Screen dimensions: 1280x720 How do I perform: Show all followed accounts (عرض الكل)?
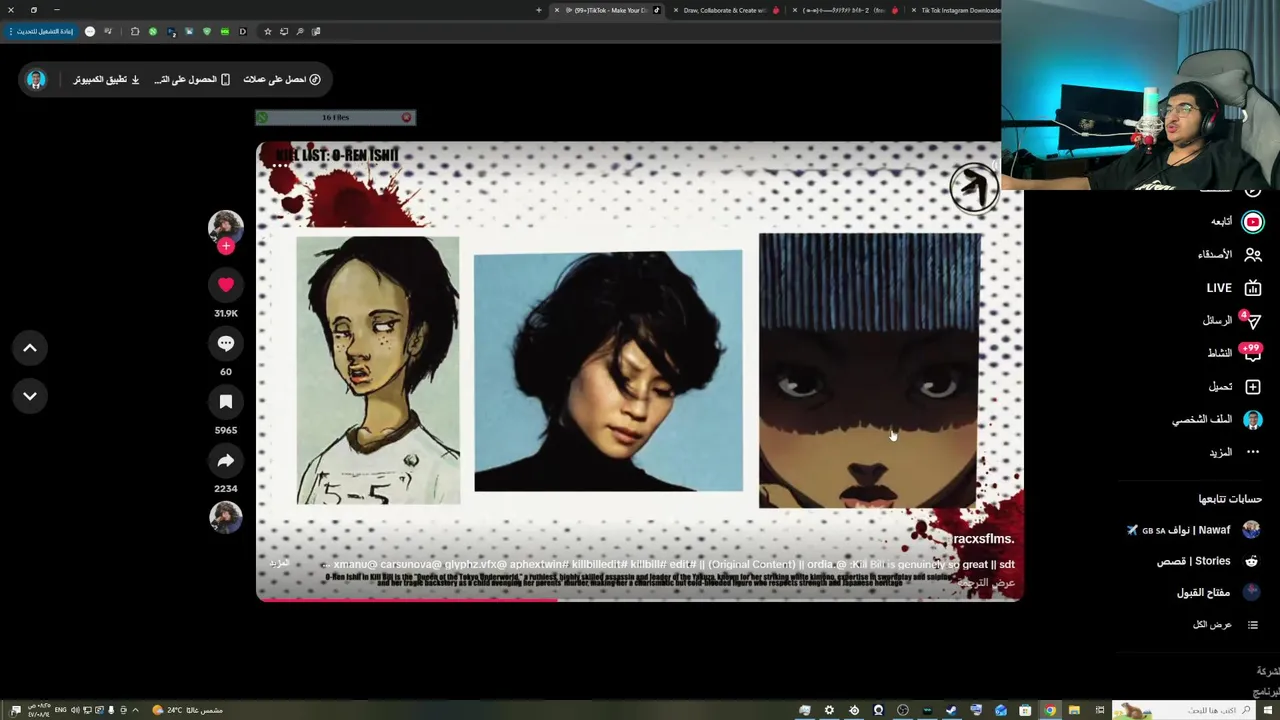[x=1225, y=625]
